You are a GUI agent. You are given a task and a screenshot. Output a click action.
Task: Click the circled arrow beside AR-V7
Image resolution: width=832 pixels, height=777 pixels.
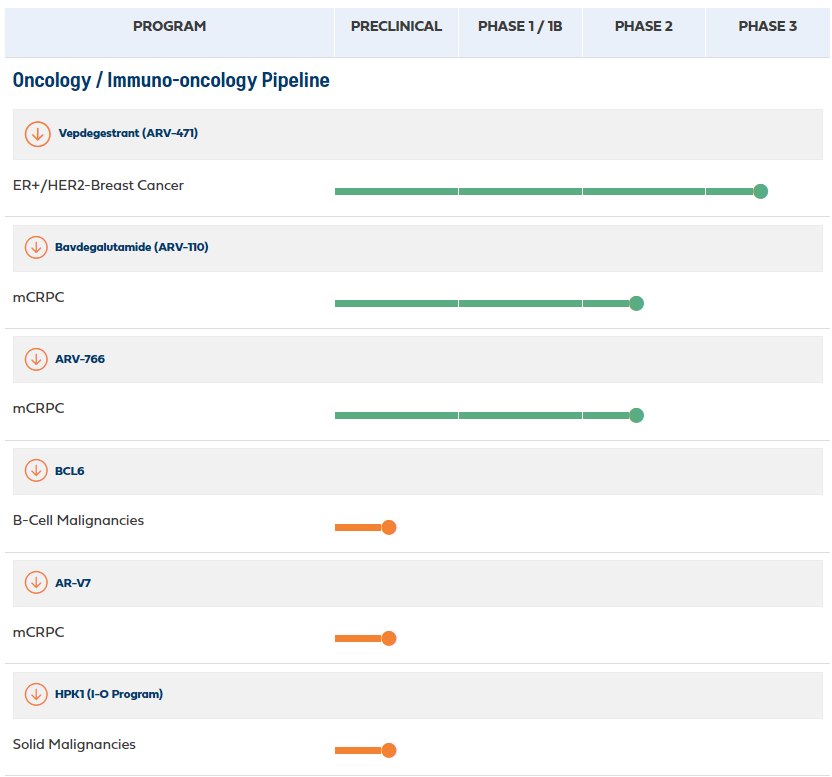point(36,582)
